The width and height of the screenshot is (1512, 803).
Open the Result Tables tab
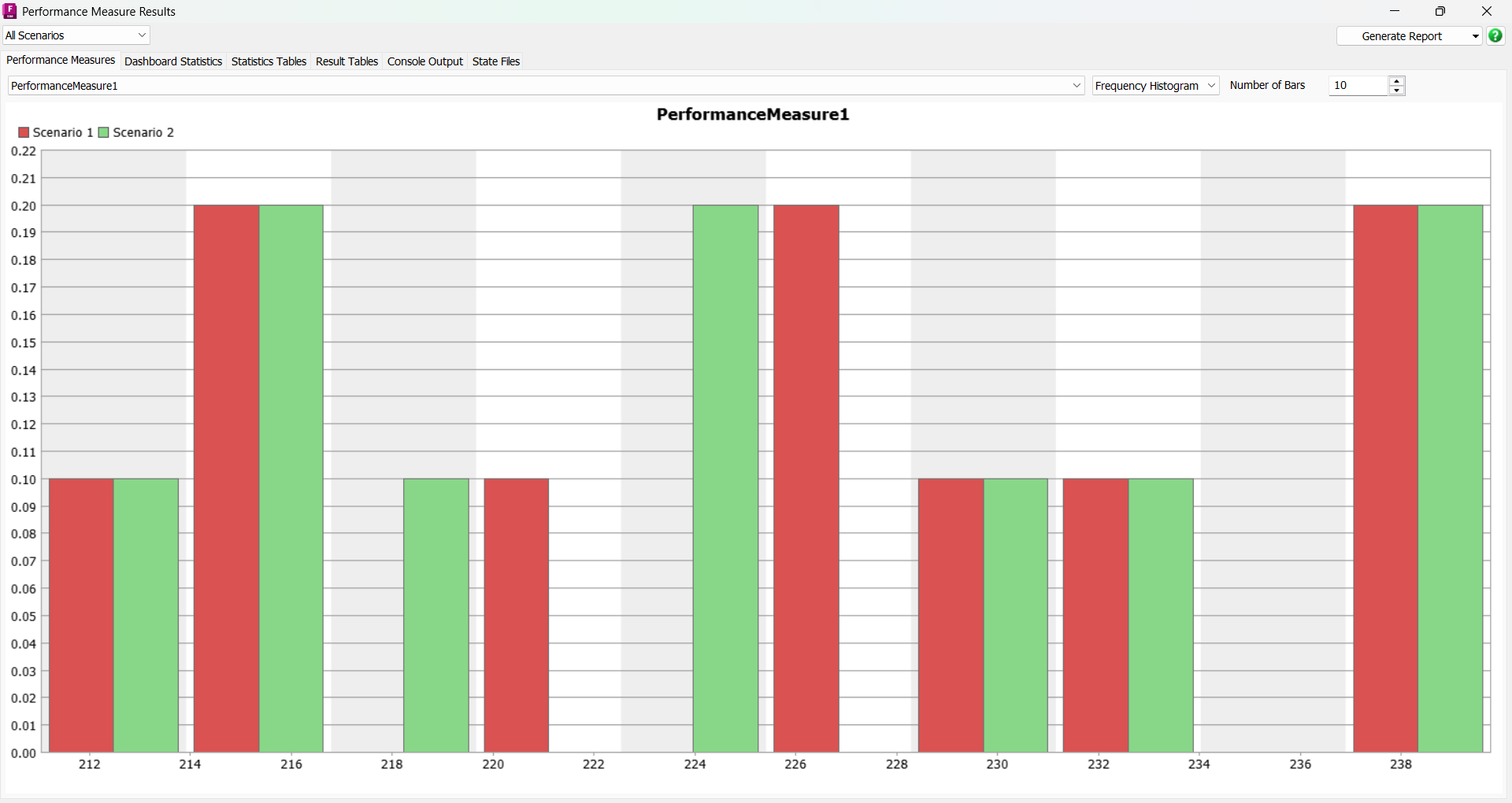pos(346,61)
